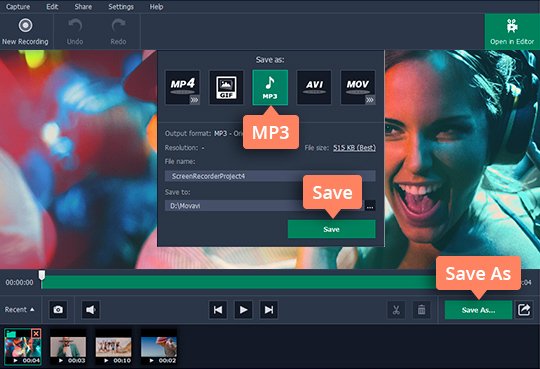Viewport: 540px width, 369px height.
Task: Click the timeline playhead marker
Action: coord(42,275)
